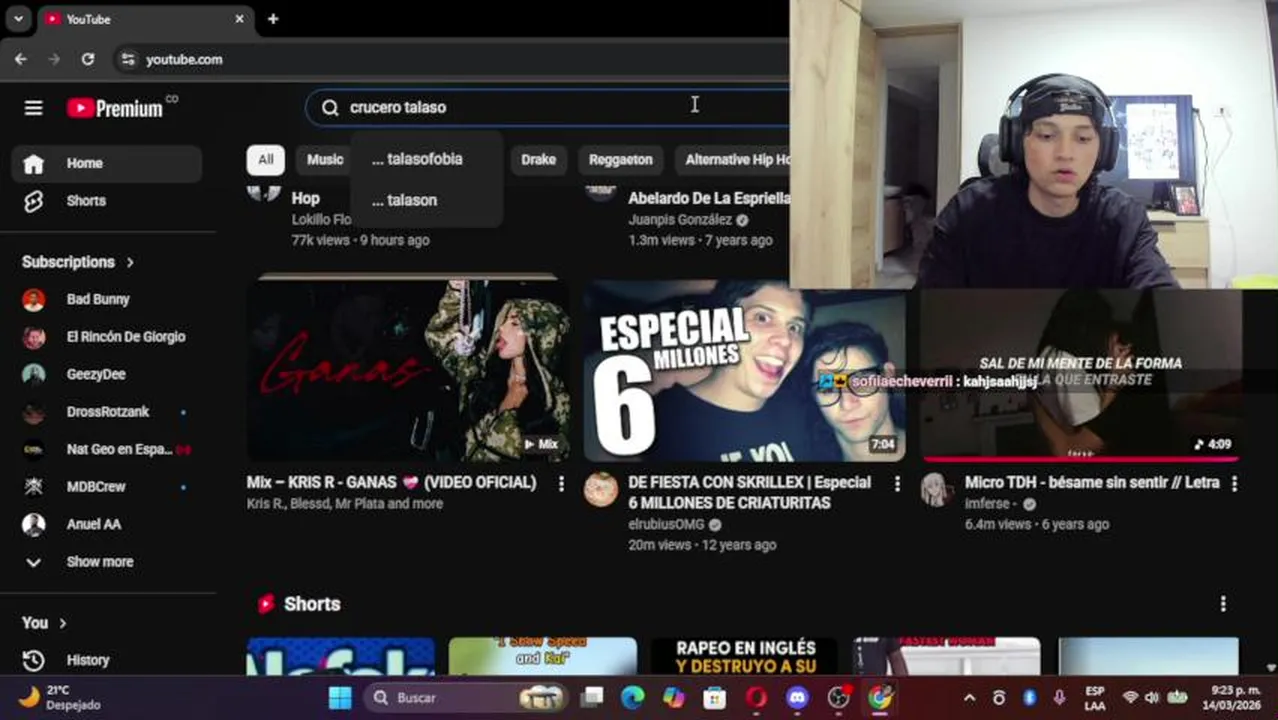Open the tab search dropdown arrow

coord(18,19)
